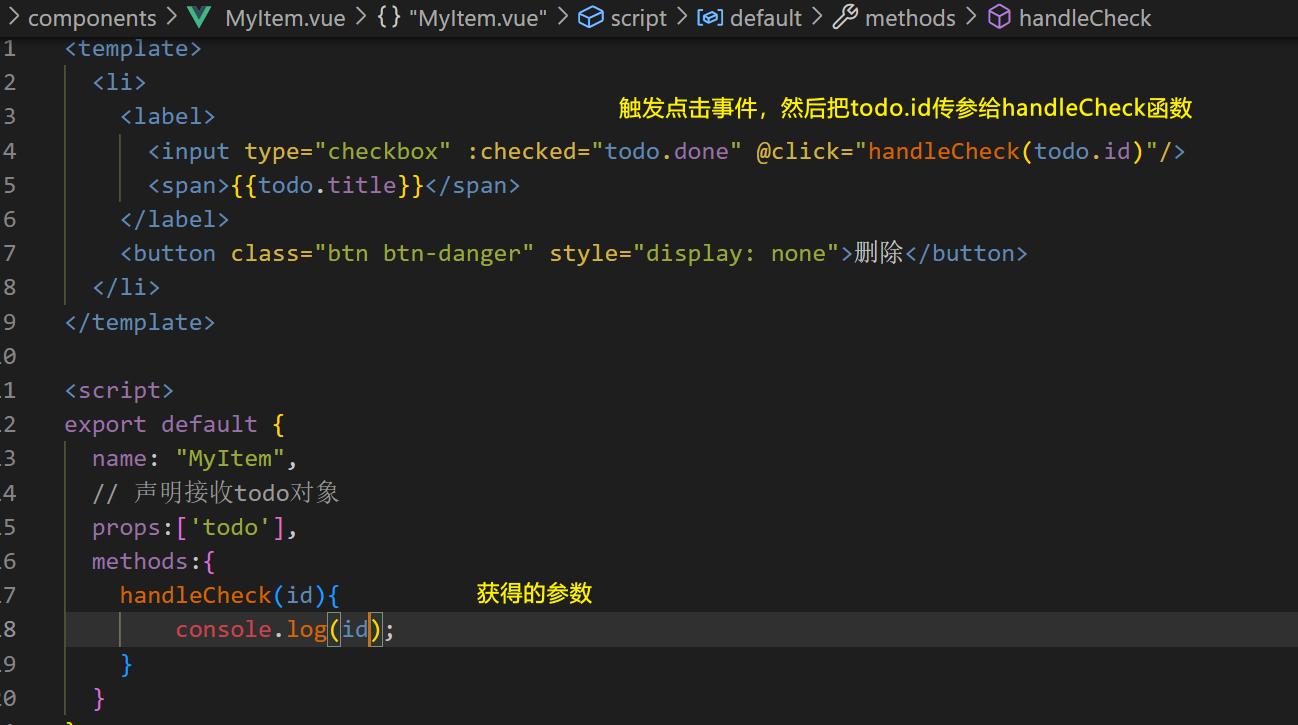
Task: Open the components folder breadcrumb
Action: 92,18
